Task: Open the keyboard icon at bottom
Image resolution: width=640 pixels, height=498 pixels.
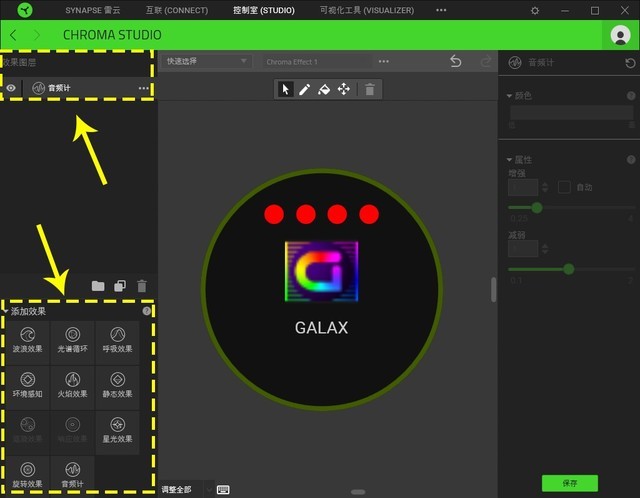Action: tap(223, 489)
